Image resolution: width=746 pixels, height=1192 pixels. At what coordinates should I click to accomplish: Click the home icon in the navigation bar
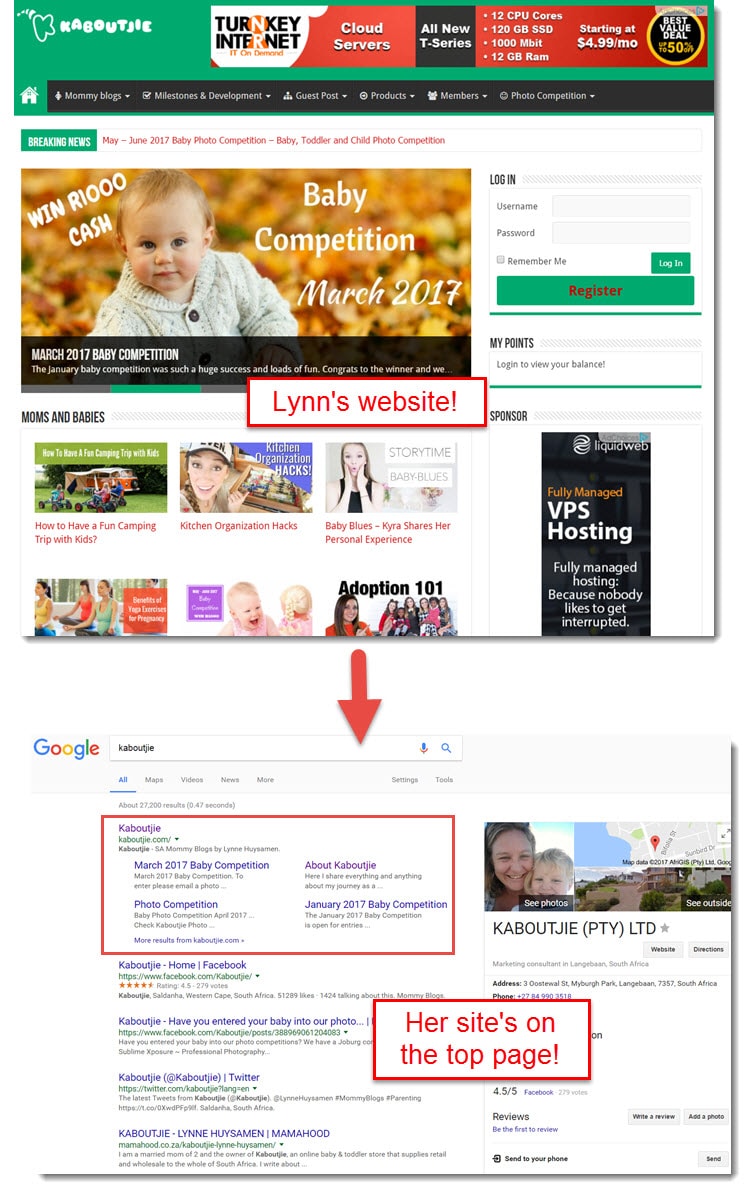[29, 96]
